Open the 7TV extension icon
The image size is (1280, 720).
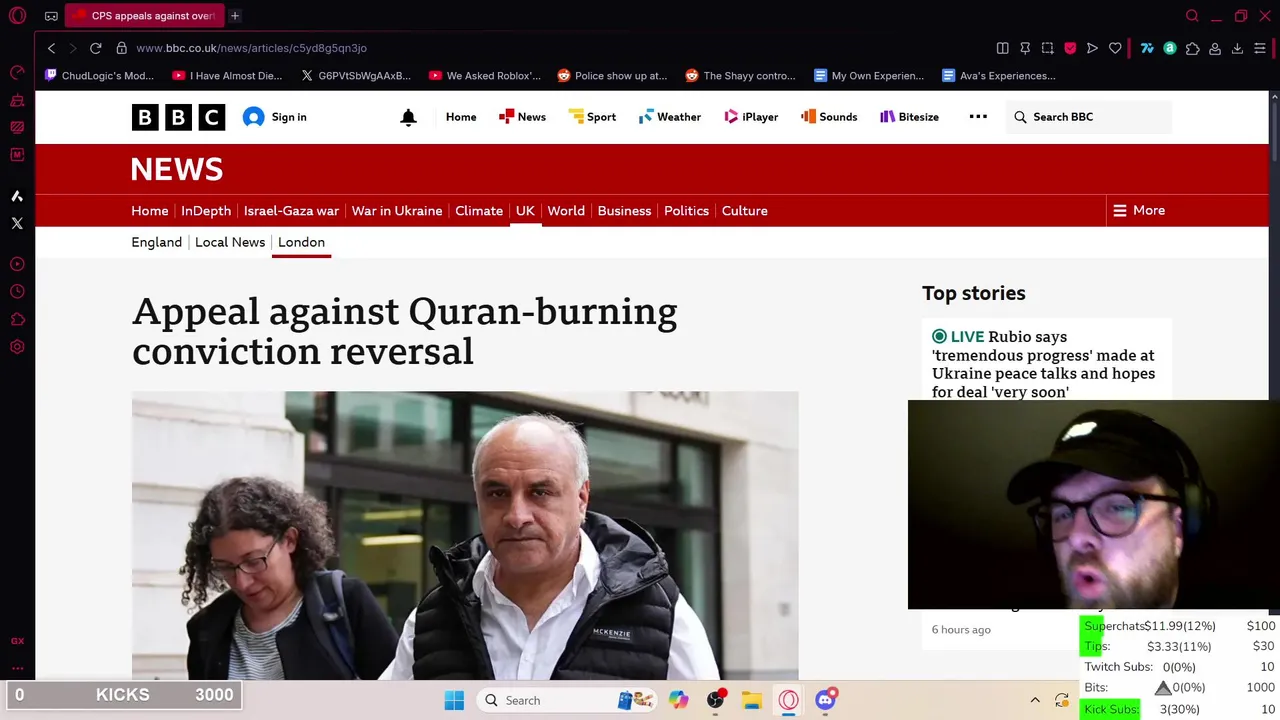click(x=1147, y=48)
